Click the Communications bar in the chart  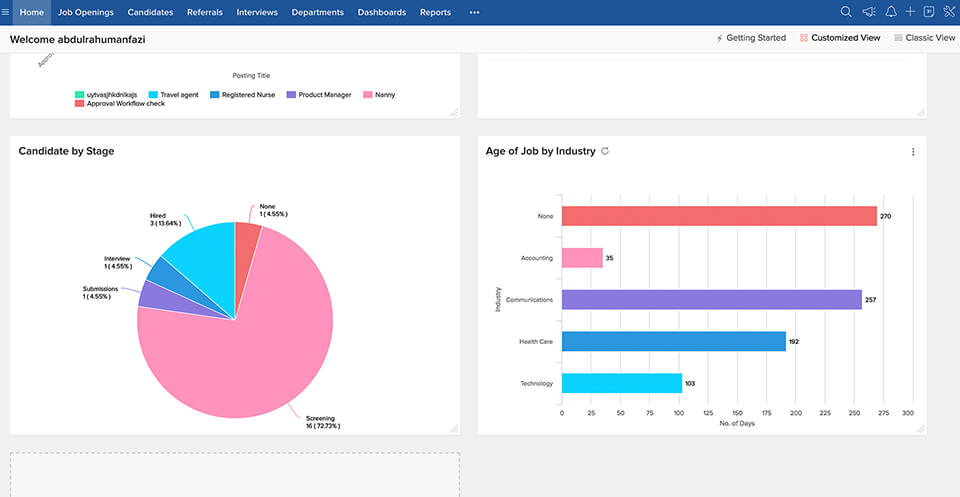coord(711,300)
